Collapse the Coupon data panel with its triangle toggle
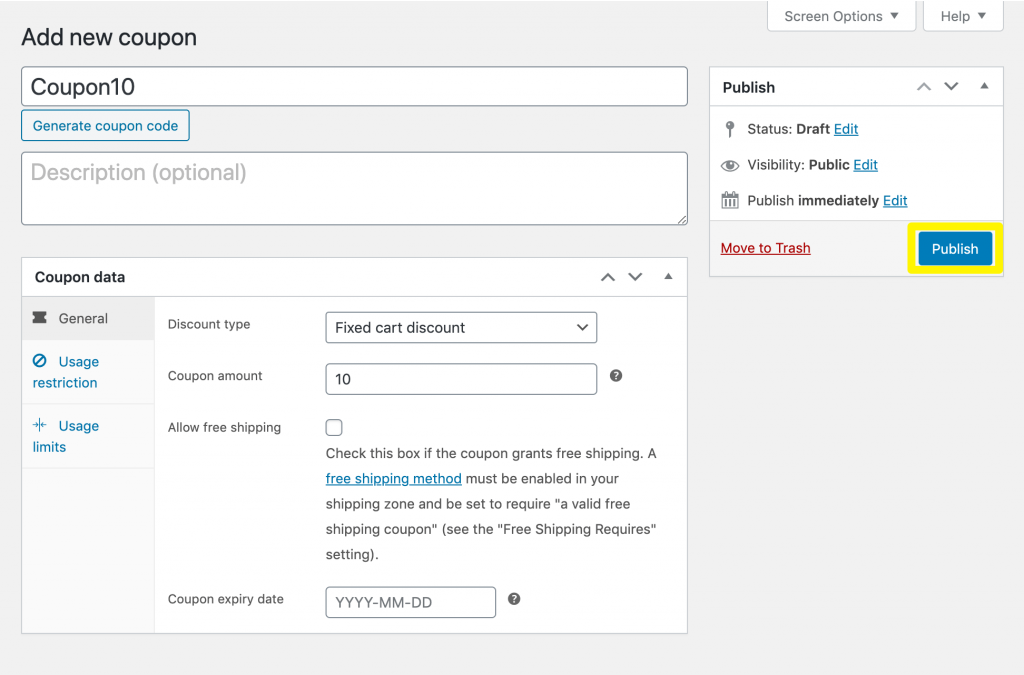1024x675 pixels. click(x=668, y=276)
